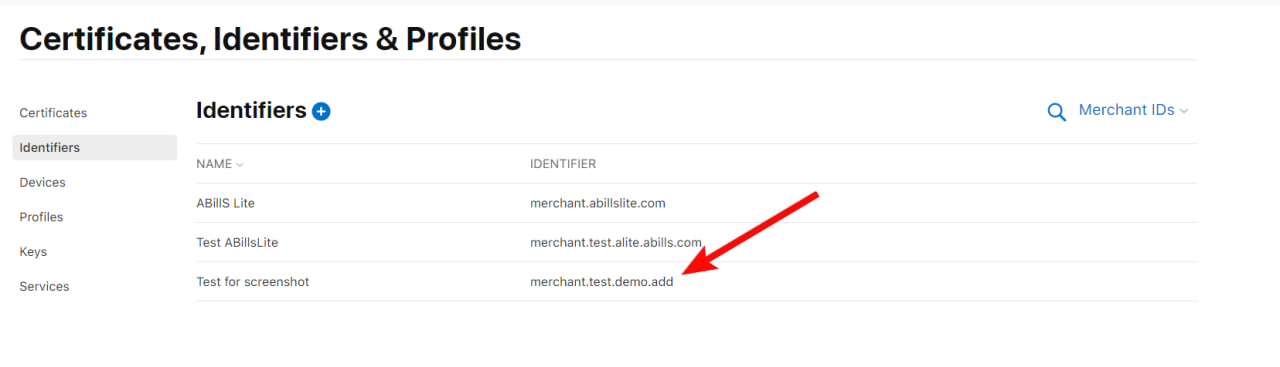This screenshot has width=1280, height=367.
Task: Open the Test ABillsLite identifier
Action: (244, 242)
